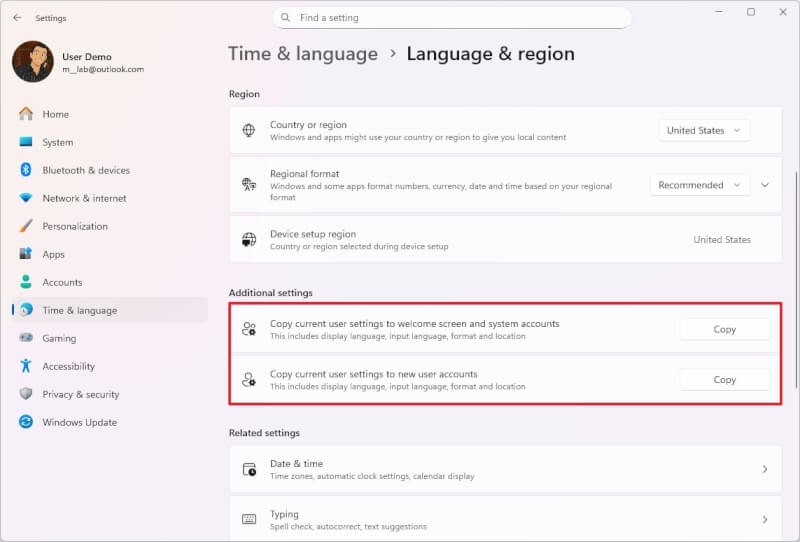
Task: Open the Gaming icon in sidebar
Action: point(26,338)
